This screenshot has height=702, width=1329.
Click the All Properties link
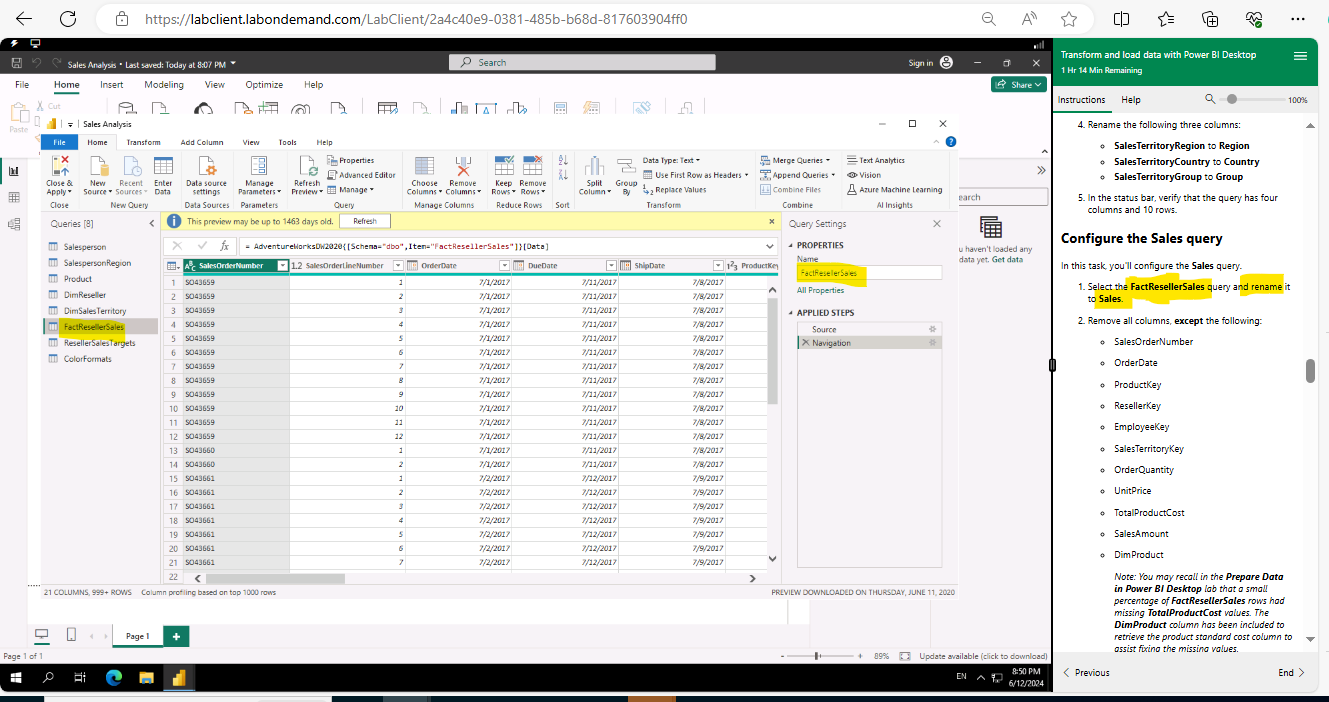820,290
